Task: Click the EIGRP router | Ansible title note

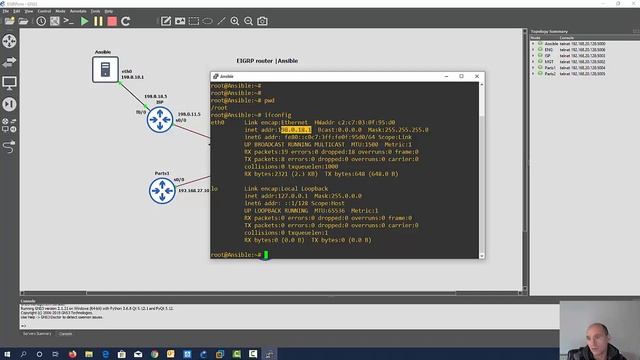Action: coord(267,61)
